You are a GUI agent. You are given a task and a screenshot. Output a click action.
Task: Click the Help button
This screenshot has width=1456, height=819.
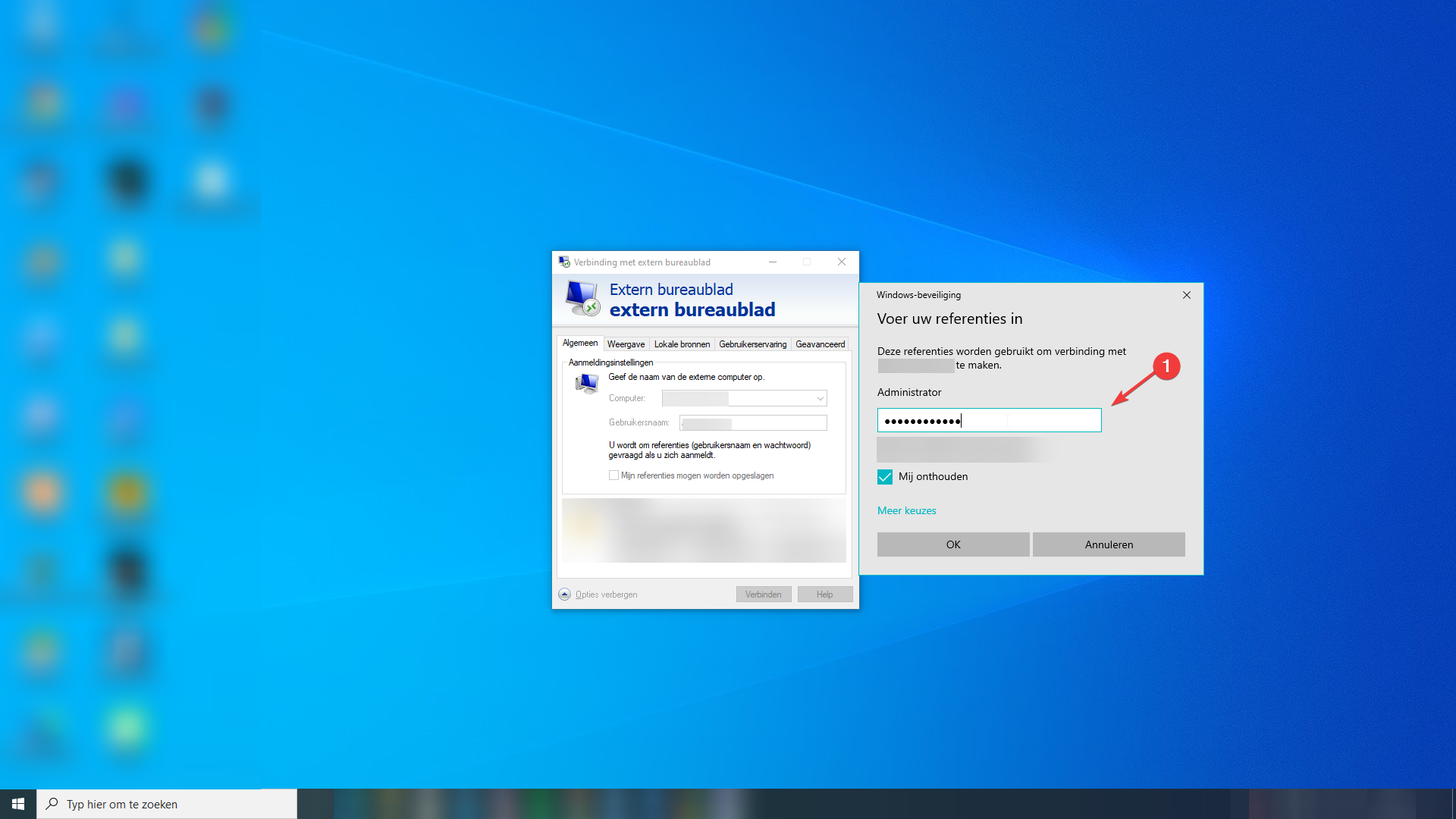(x=825, y=595)
